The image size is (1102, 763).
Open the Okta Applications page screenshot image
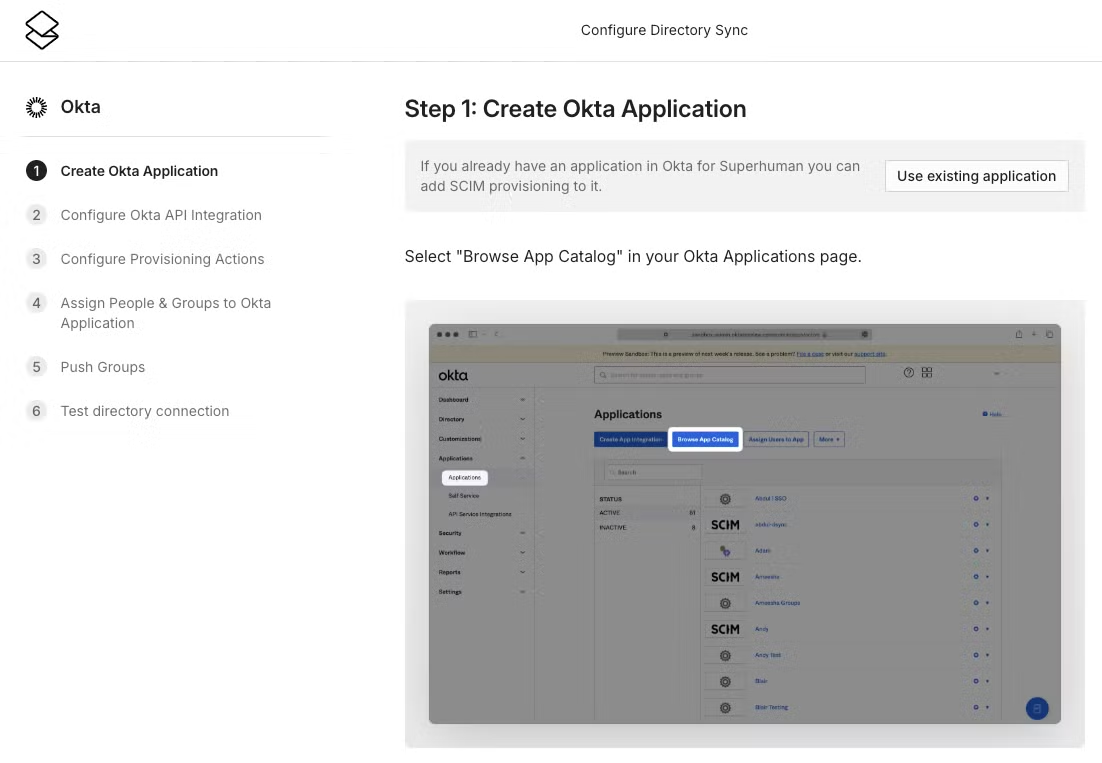coord(745,524)
